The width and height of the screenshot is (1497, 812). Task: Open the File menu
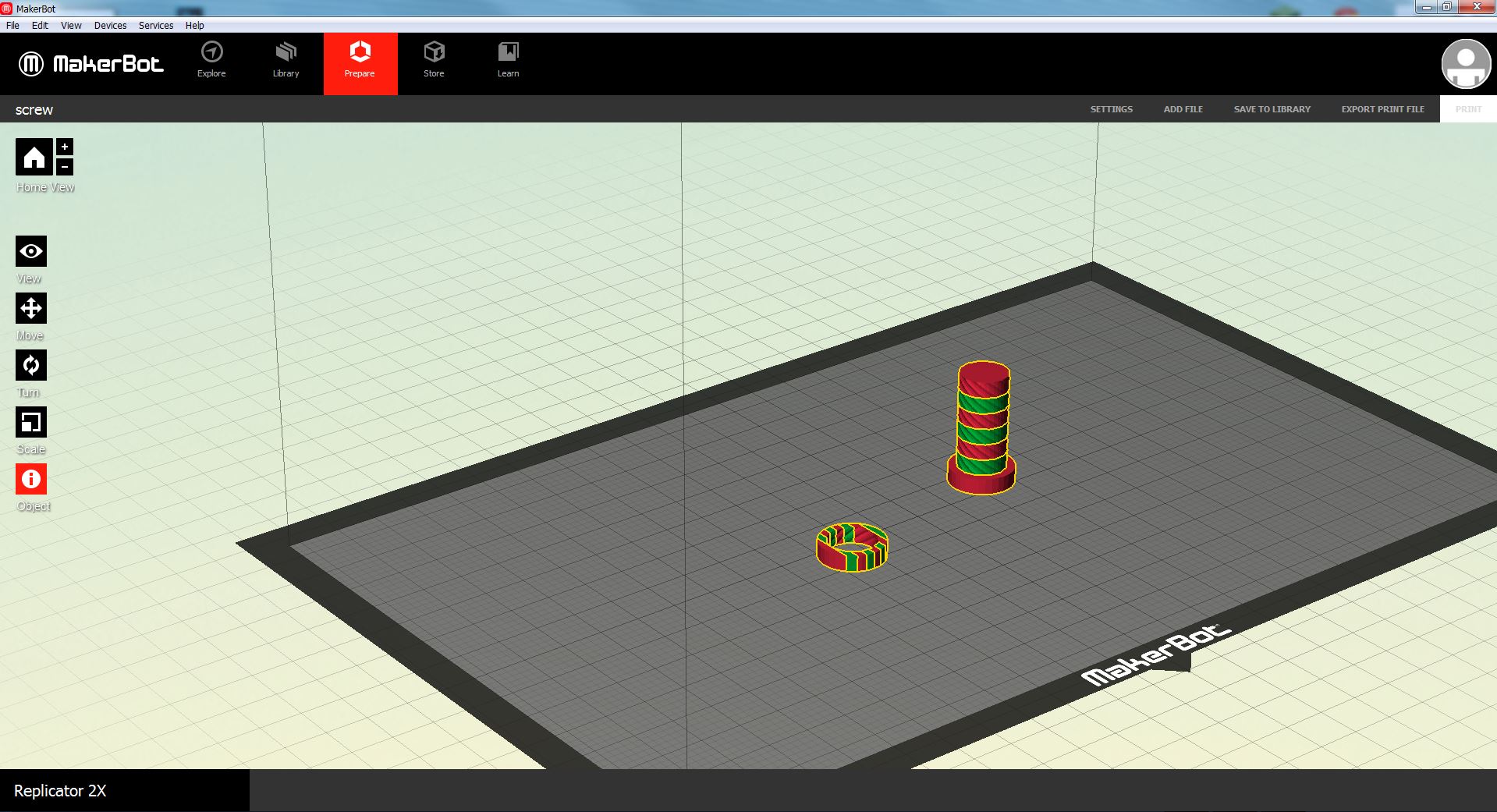[12, 26]
